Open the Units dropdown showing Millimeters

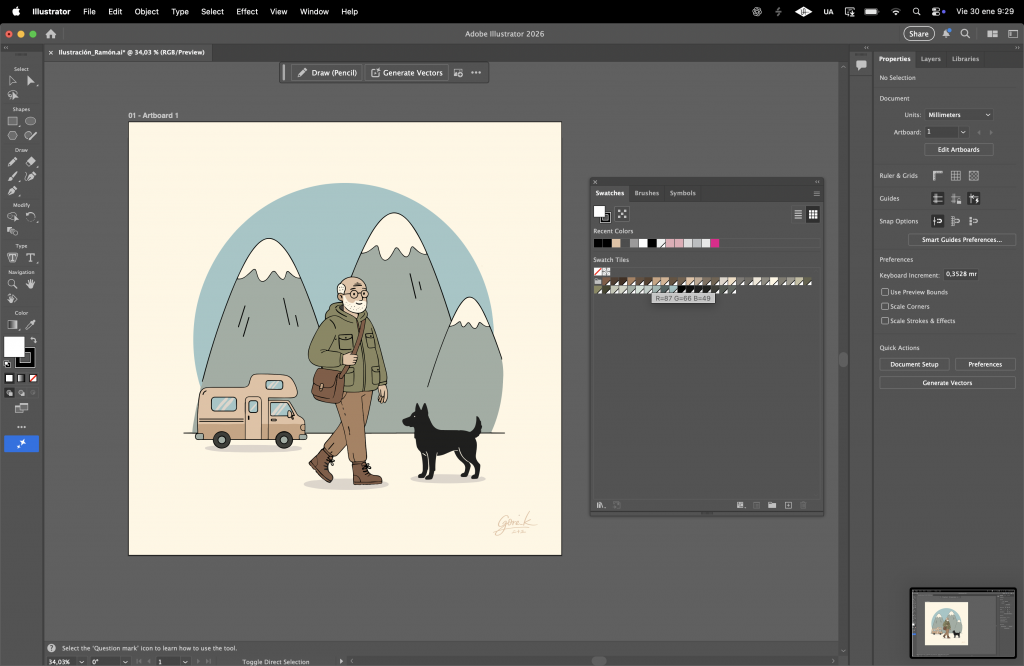point(958,115)
